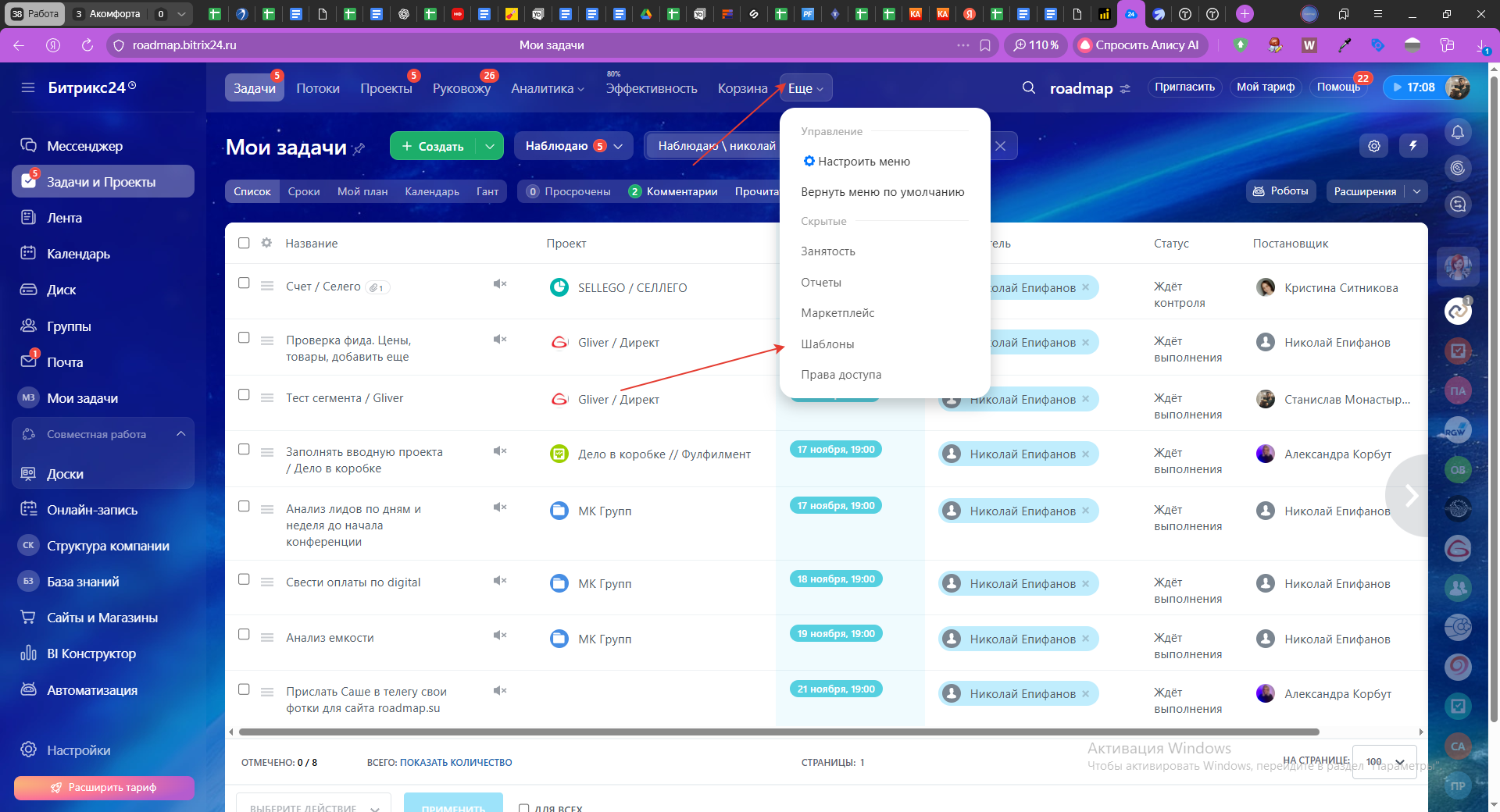Switch to the Гант view tab
This screenshot has width=1500, height=812.
[487, 191]
